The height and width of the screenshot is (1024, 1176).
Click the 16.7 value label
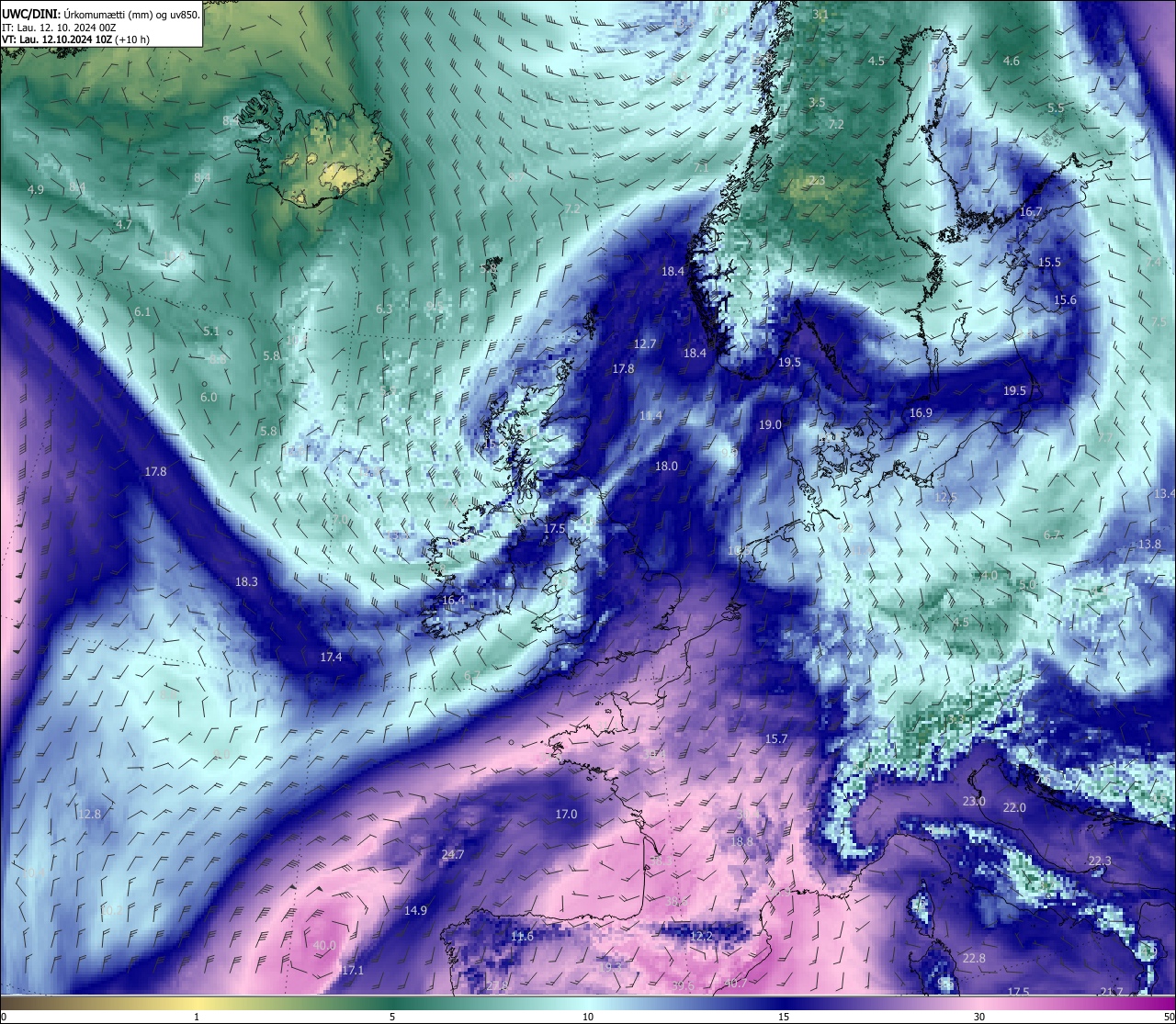(1031, 211)
